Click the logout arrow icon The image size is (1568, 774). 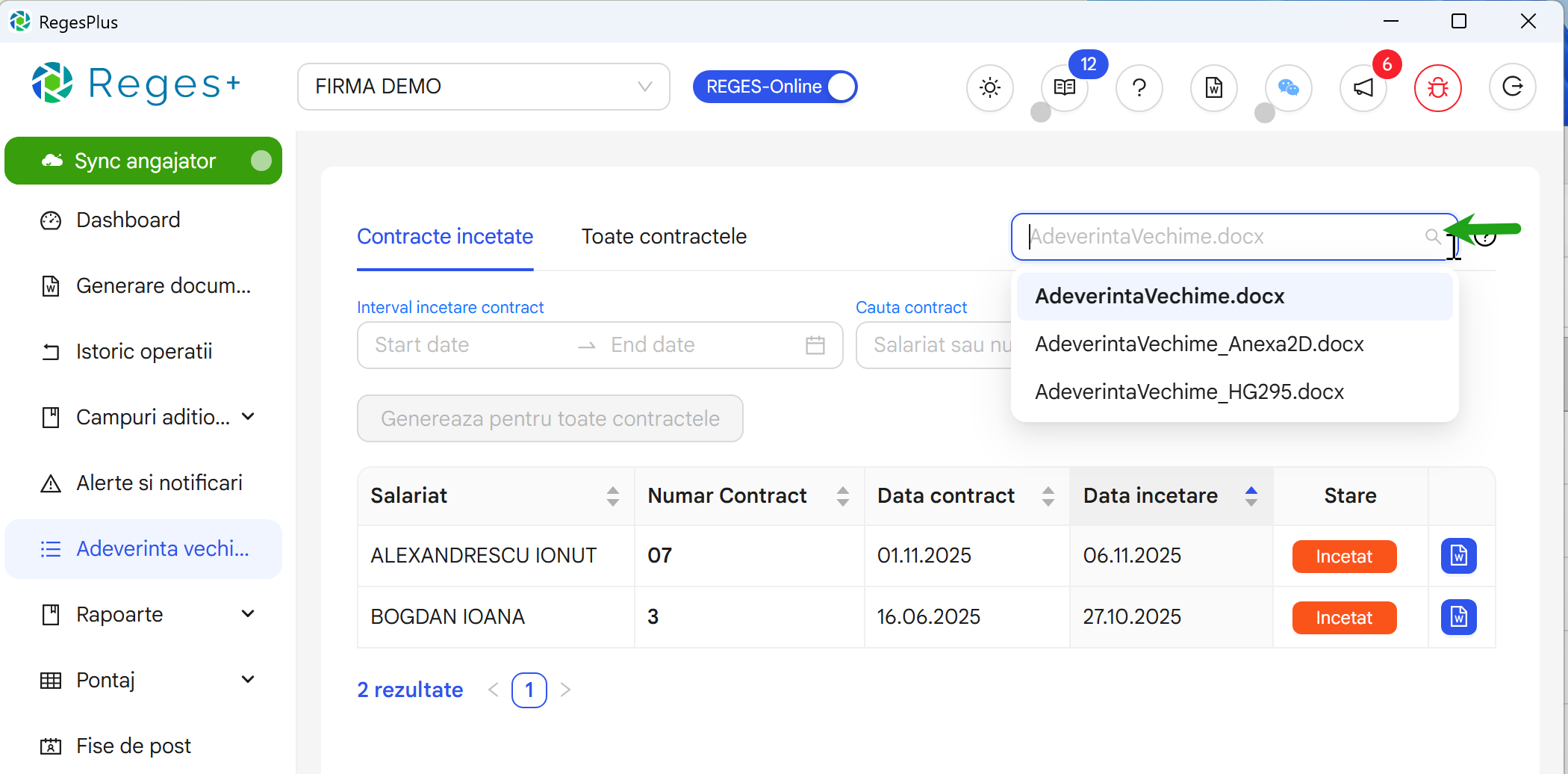pyautogui.click(x=1512, y=87)
